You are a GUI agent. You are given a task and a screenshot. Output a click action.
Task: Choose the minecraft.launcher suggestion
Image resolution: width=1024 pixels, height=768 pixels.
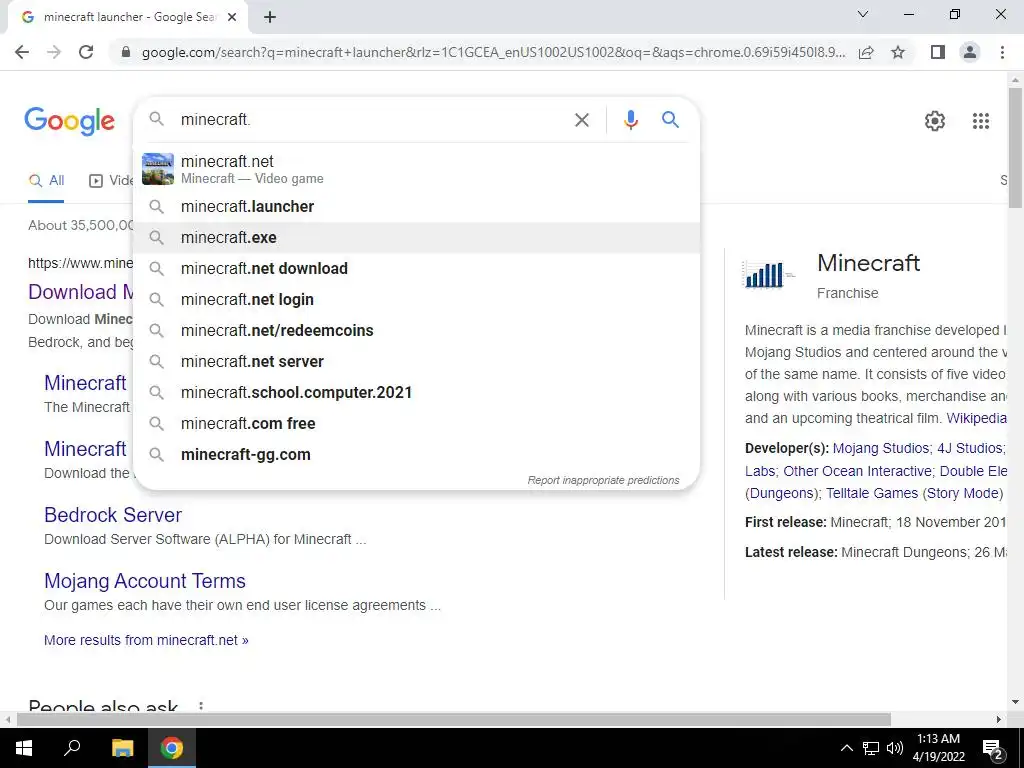click(x=416, y=206)
